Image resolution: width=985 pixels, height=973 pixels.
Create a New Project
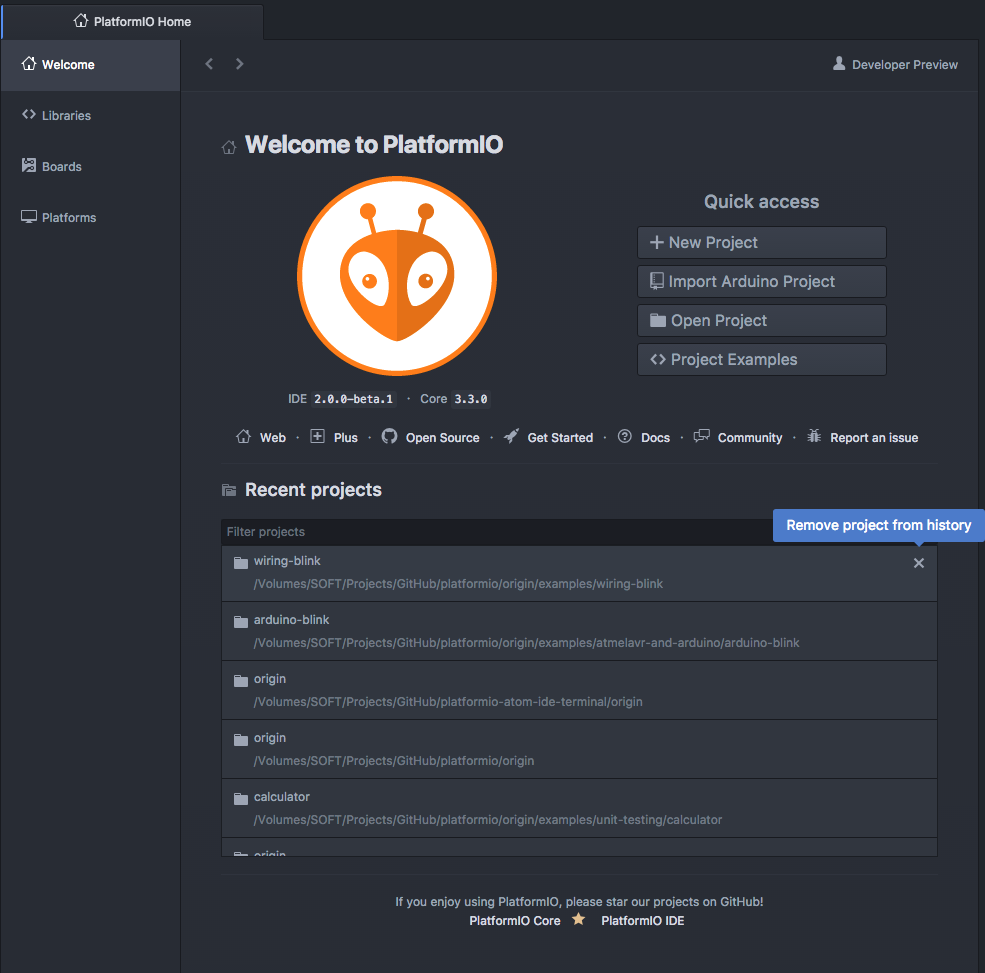click(x=761, y=242)
